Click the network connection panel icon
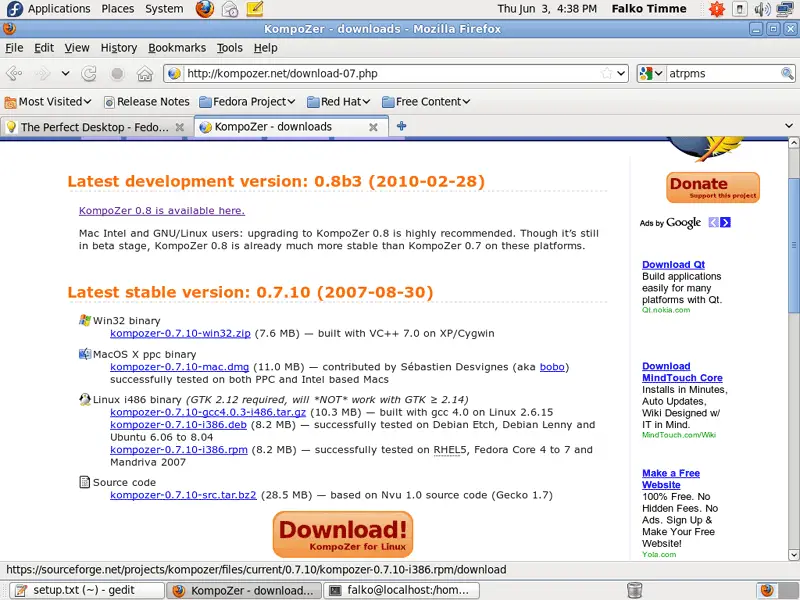The height and width of the screenshot is (600, 800). pos(785,9)
